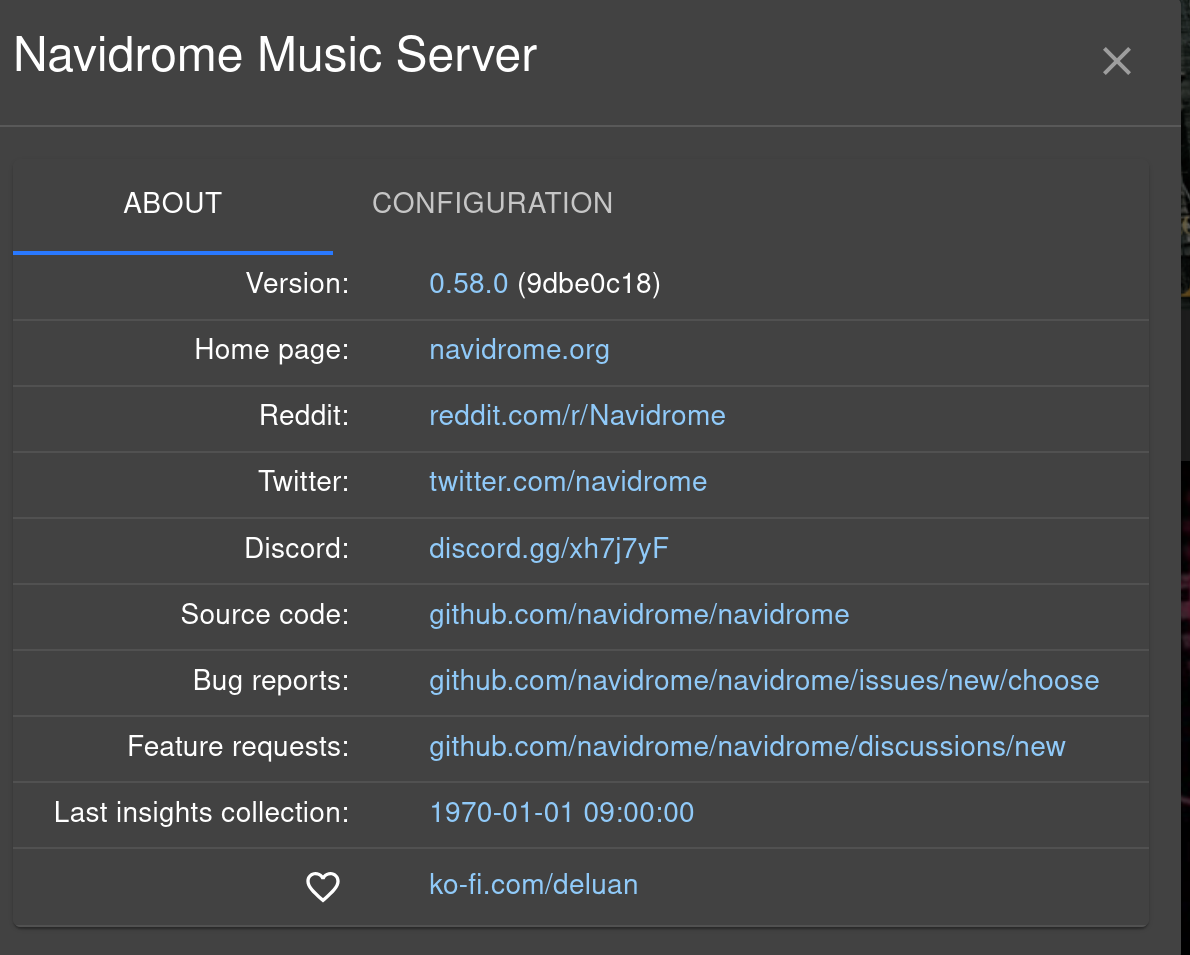This screenshot has width=1190, height=955.
Task: Join Discord via discord.gg/xh7j7yF link
Action: 548,548
